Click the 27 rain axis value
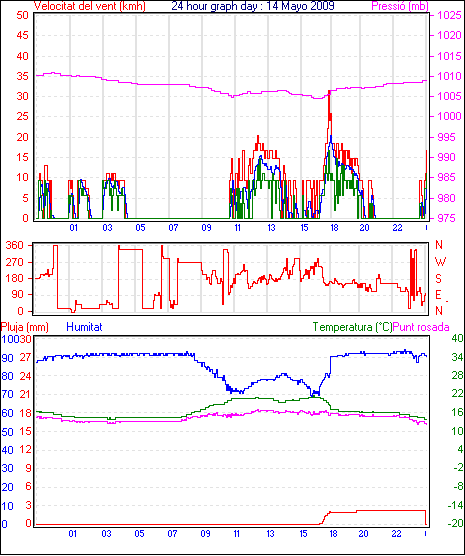The height and width of the screenshot is (556, 465). (x=26, y=357)
